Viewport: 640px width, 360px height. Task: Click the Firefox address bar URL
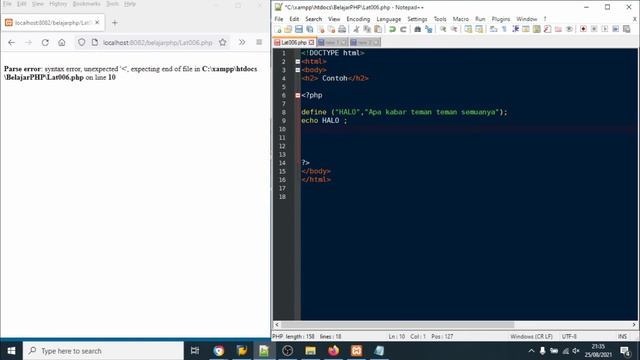[x=157, y=42]
